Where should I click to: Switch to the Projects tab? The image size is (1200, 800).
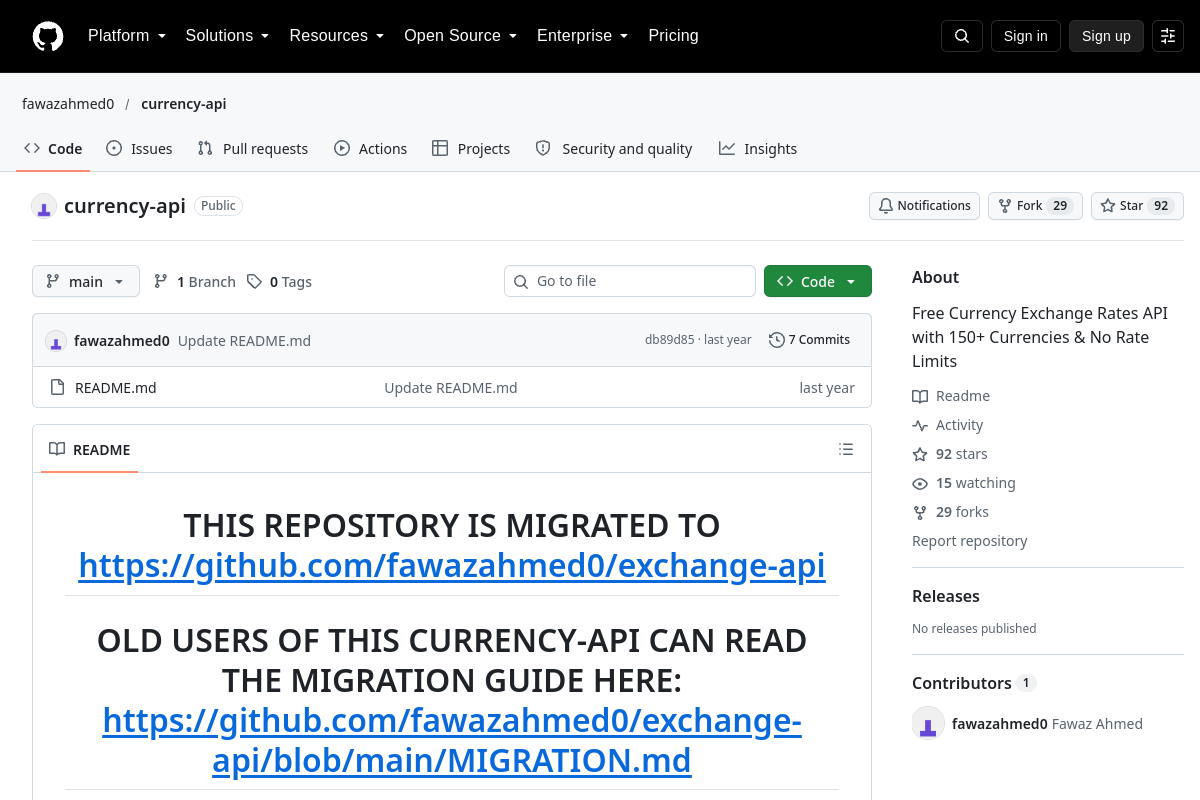[471, 148]
